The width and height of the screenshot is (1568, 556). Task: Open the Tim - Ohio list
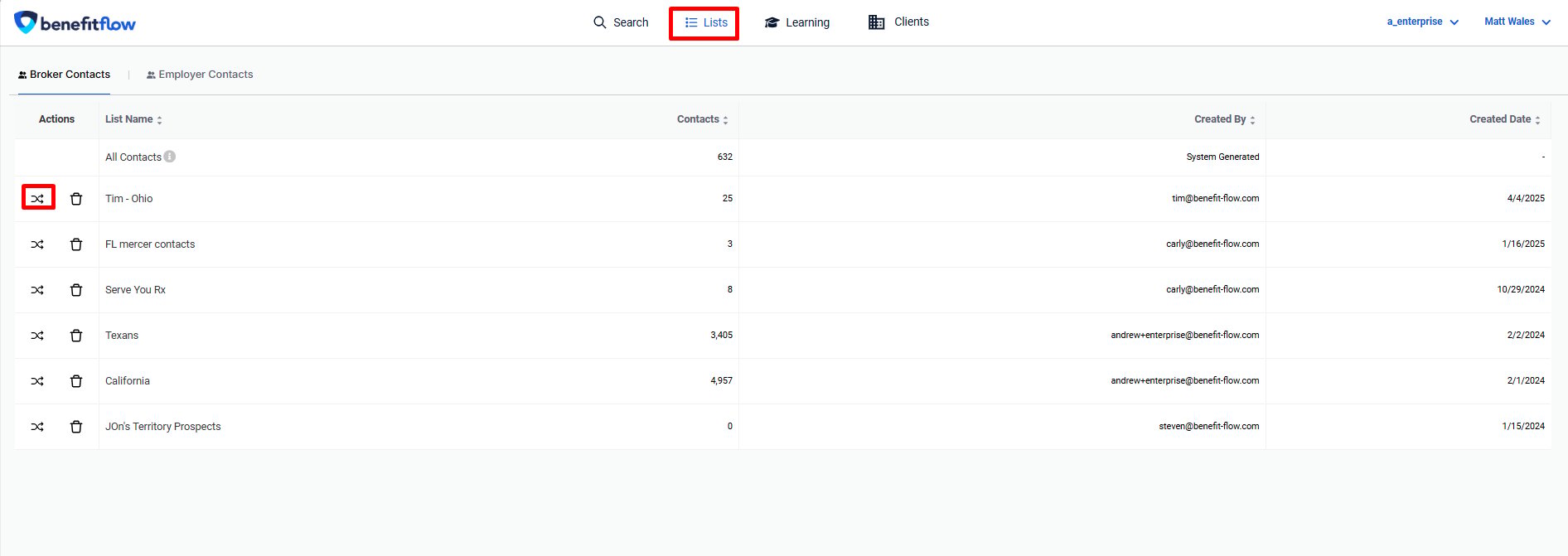click(x=129, y=199)
